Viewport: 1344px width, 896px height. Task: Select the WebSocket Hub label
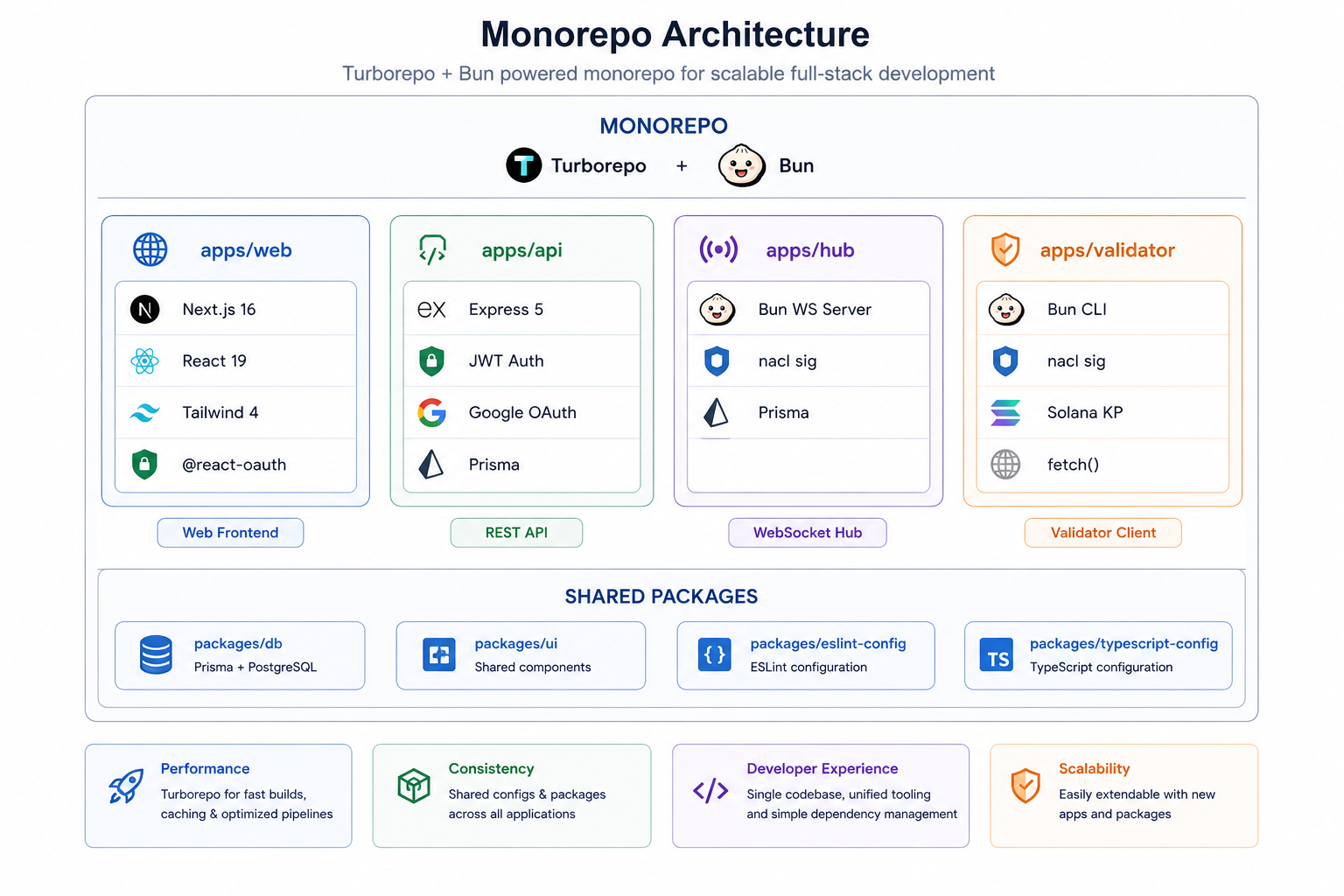808,533
